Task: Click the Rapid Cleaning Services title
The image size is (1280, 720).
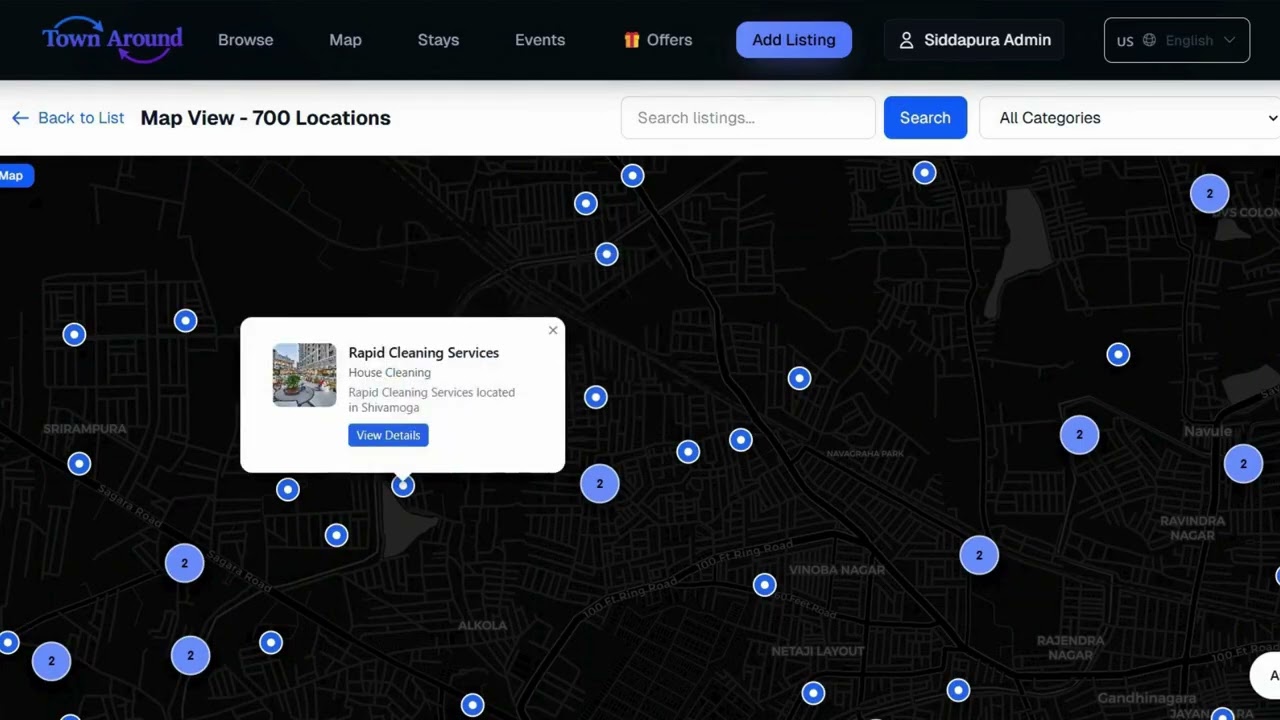Action: click(424, 352)
